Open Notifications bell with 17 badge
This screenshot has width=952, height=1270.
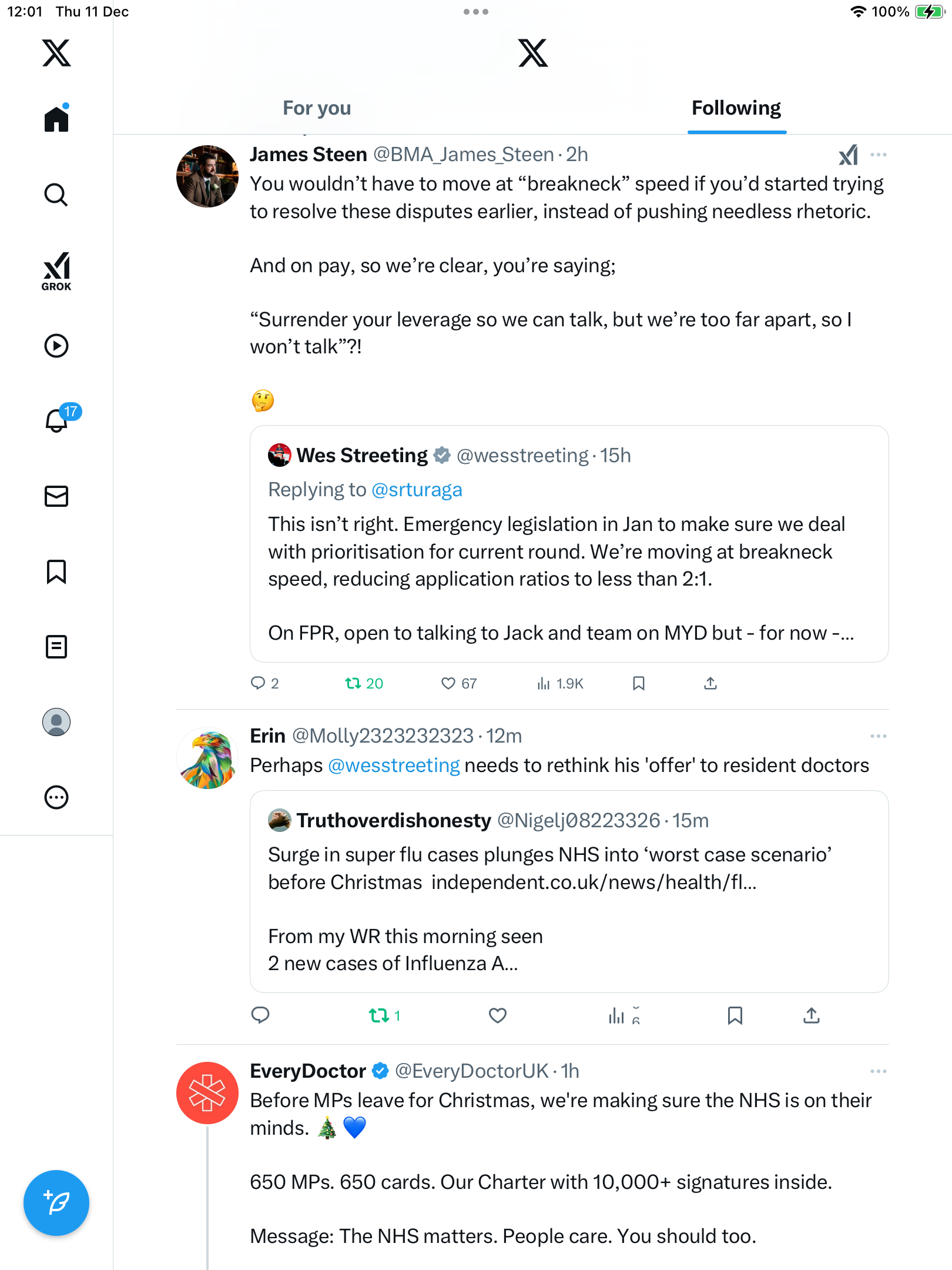pyautogui.click(x=58, y=420)
